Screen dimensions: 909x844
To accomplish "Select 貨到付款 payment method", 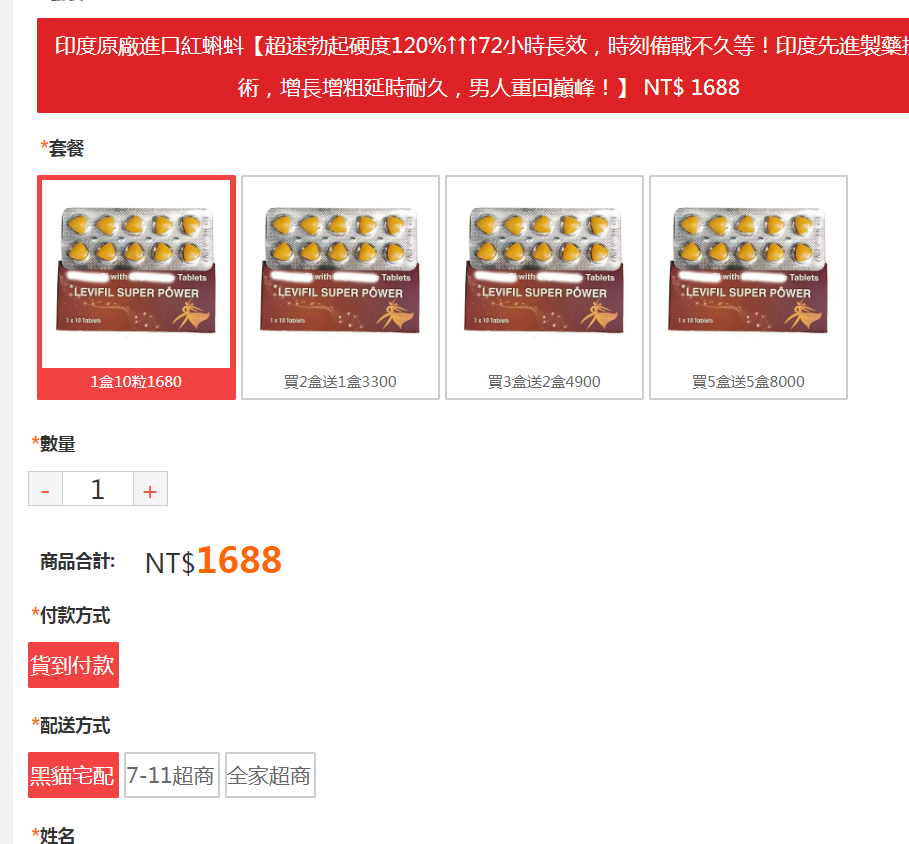I will (73, 665).
